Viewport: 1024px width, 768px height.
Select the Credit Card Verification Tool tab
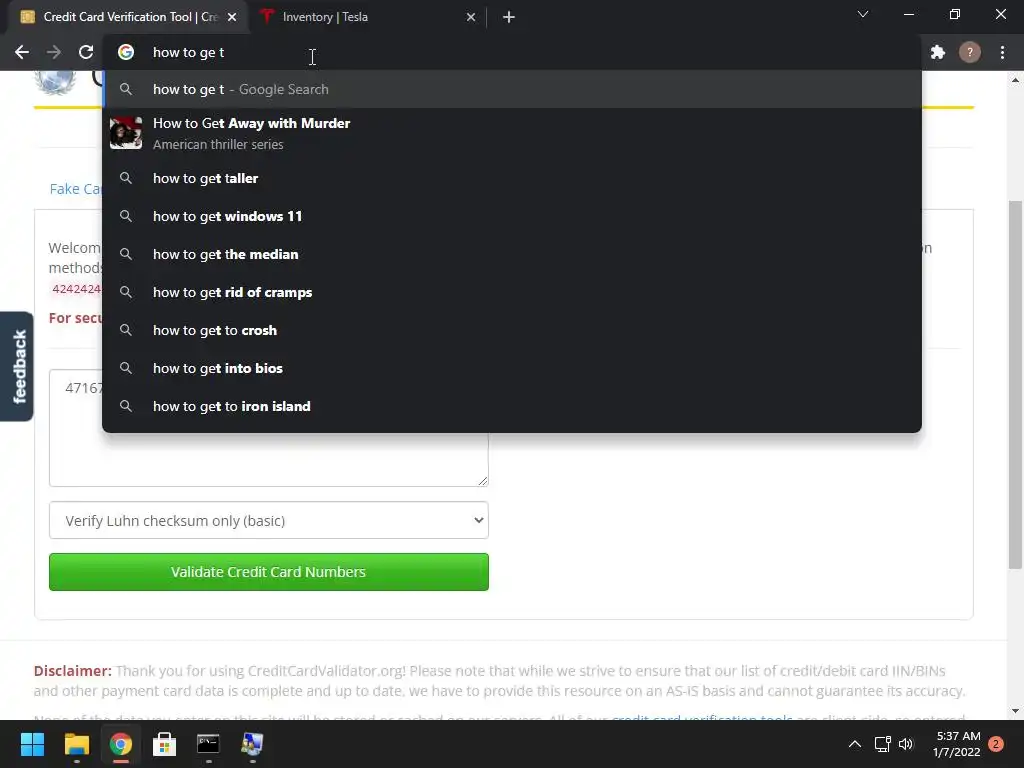click(127, 18)
